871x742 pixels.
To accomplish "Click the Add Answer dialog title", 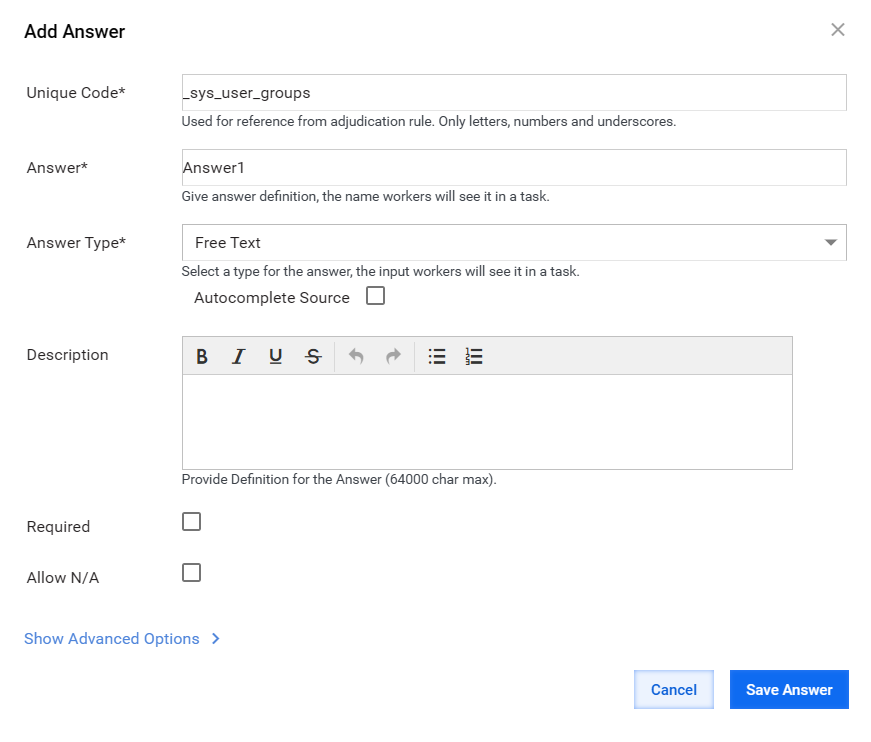I will 74,32.
